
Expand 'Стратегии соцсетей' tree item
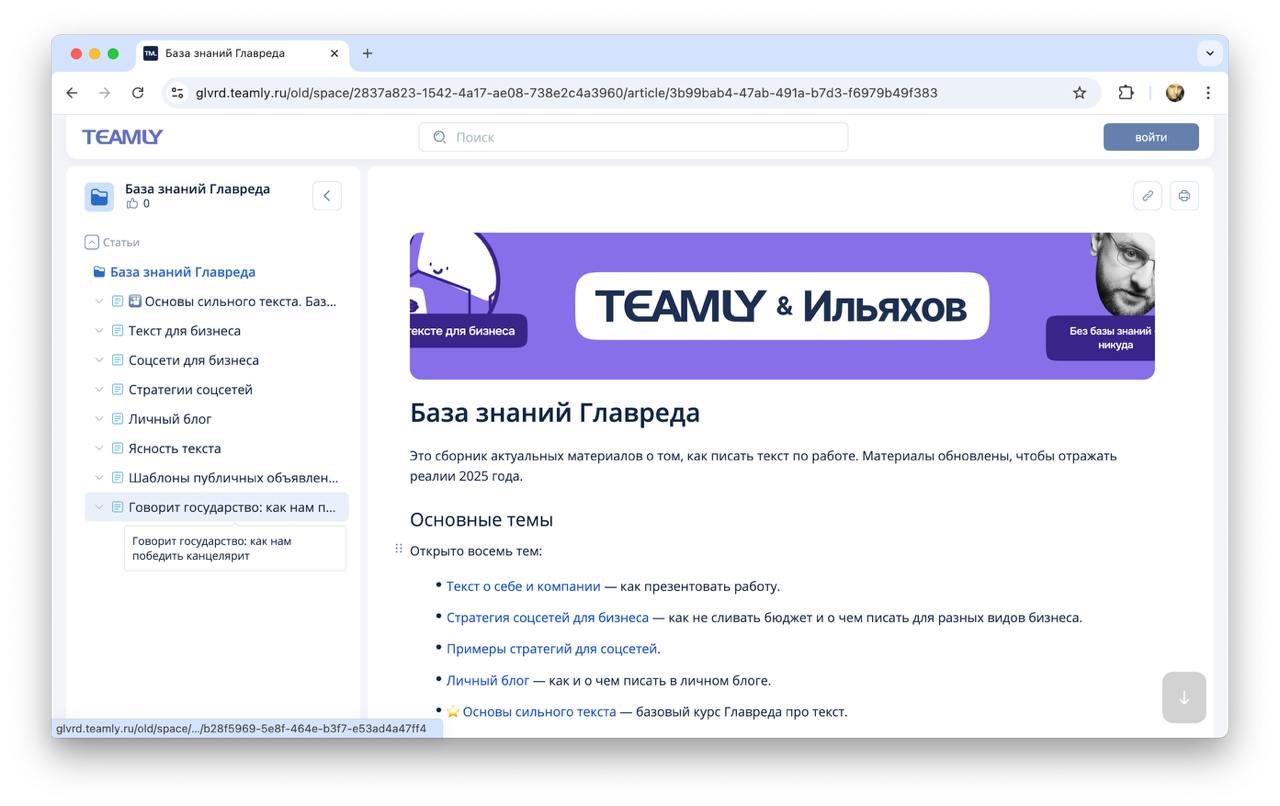pos(99,390)
